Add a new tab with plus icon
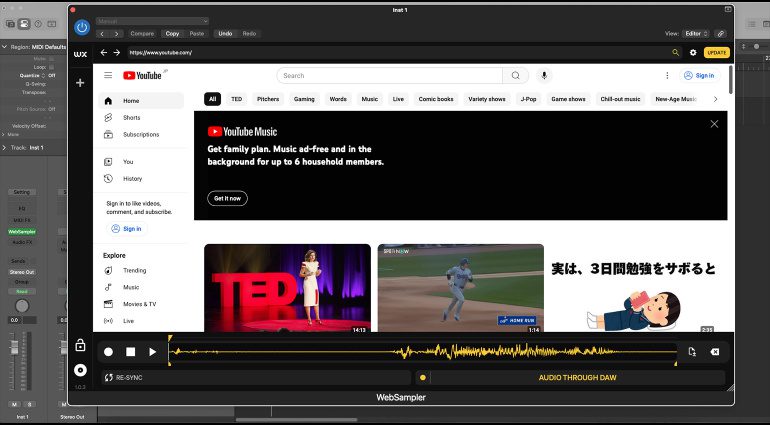The width and height of the screenshot is (770, 425). click(x=80, y=83)
